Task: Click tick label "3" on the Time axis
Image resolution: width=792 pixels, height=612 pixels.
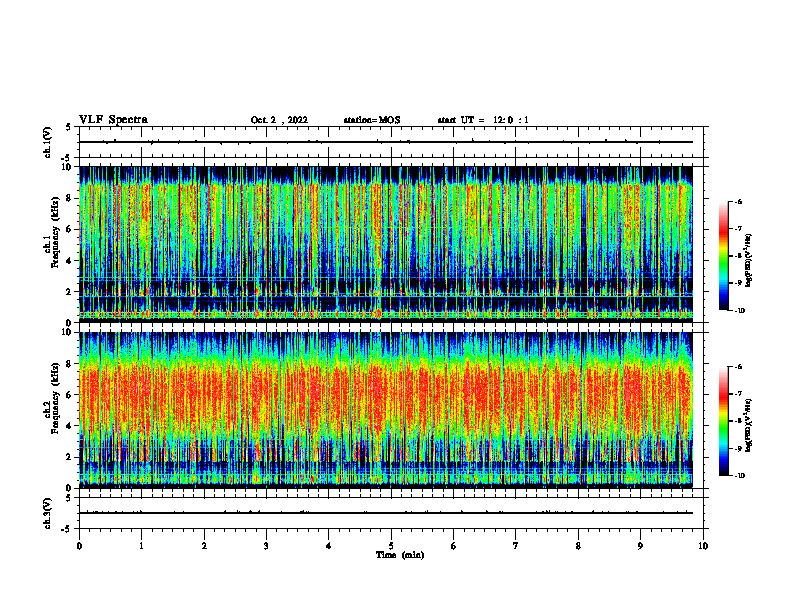Action: click(x=266, y=546)
